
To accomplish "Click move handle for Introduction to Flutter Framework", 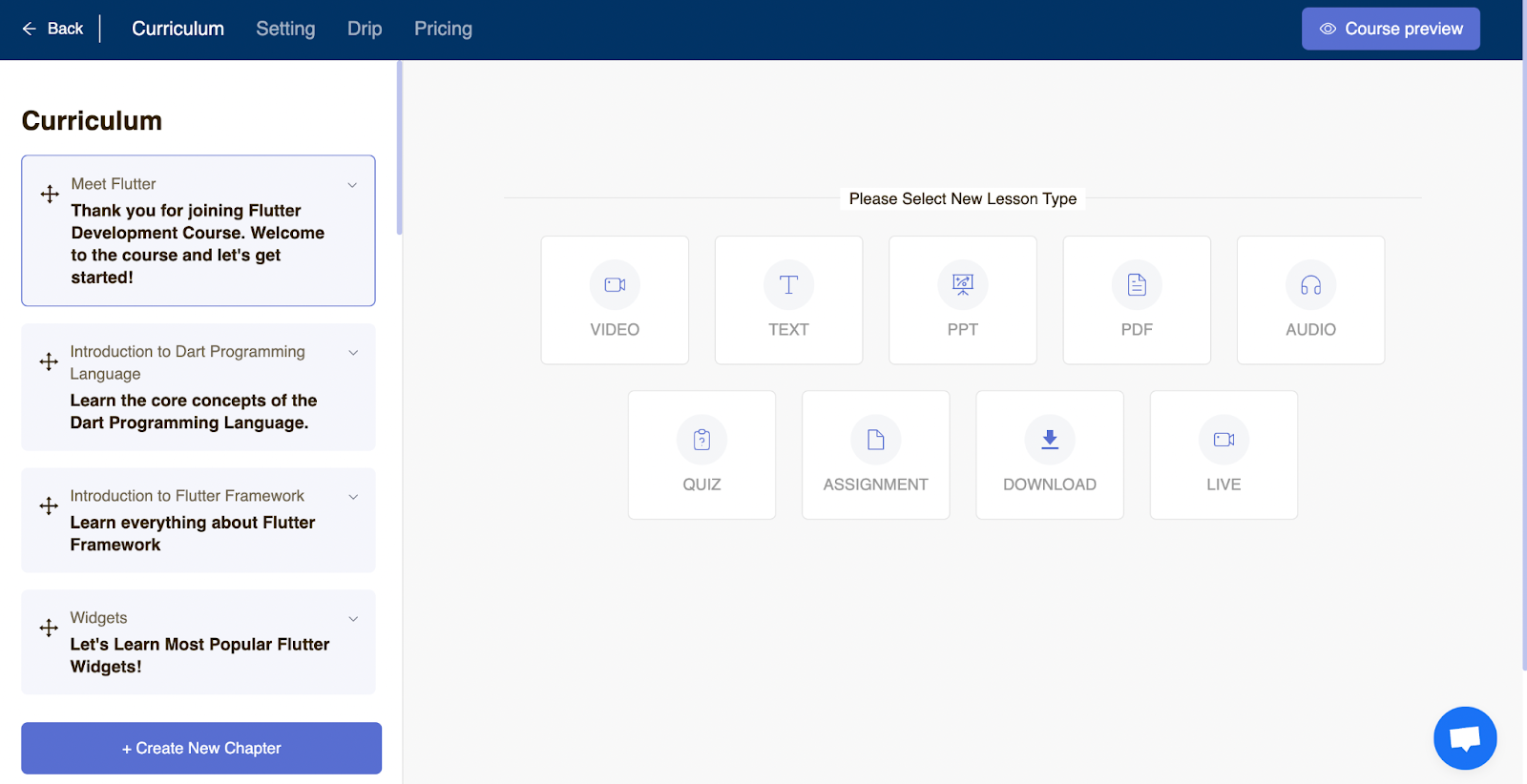I will pos(49,506).
